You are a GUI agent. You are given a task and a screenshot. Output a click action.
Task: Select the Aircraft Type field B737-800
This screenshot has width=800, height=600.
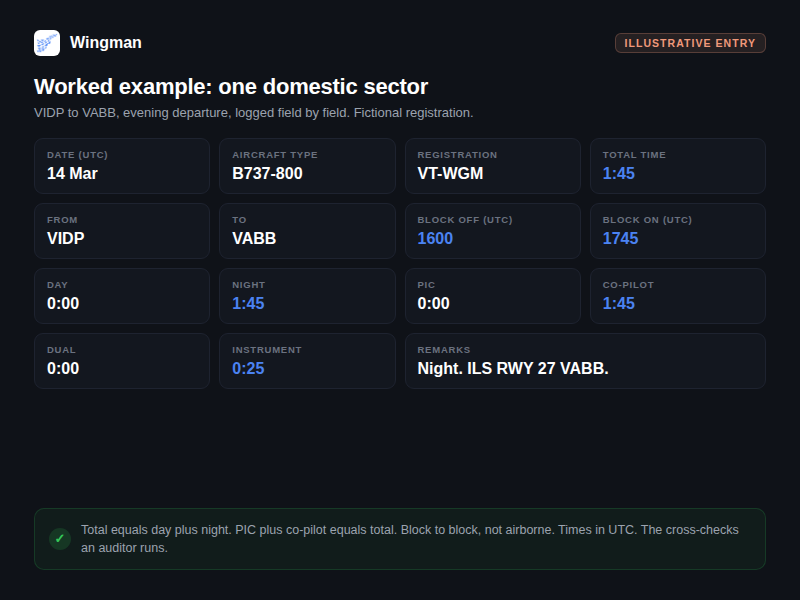coord(307,166)
